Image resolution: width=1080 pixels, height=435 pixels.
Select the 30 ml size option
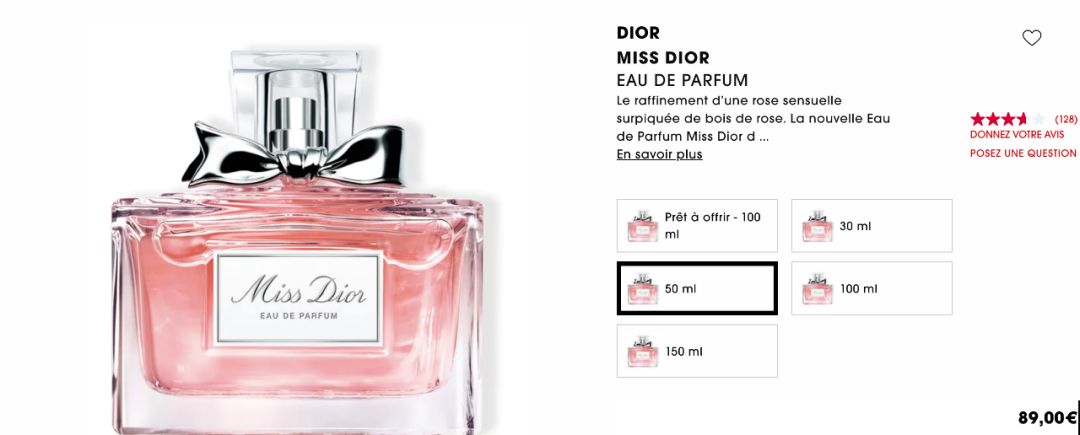click(871, 226)
